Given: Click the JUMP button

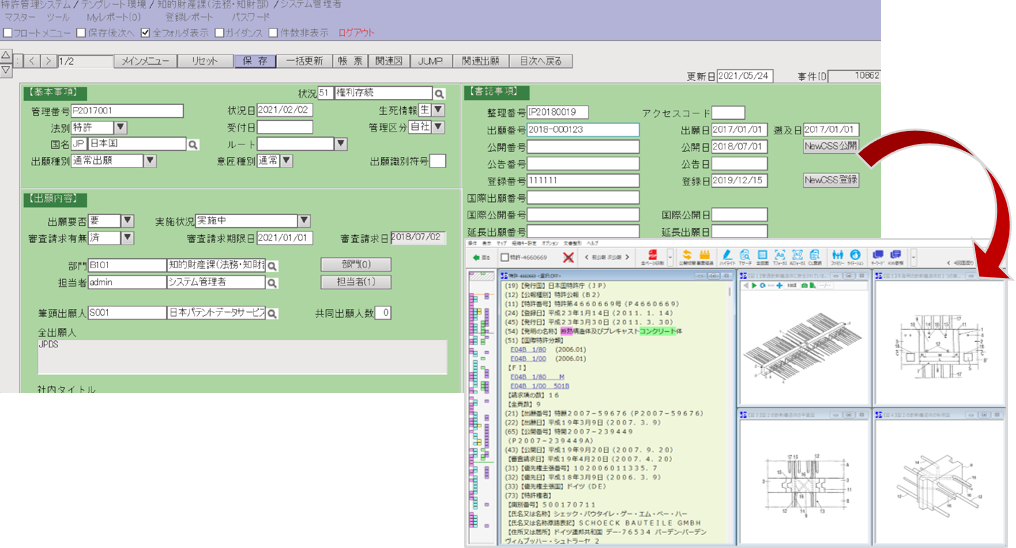Looking at the screenshot, I should [x=430, y=61].
